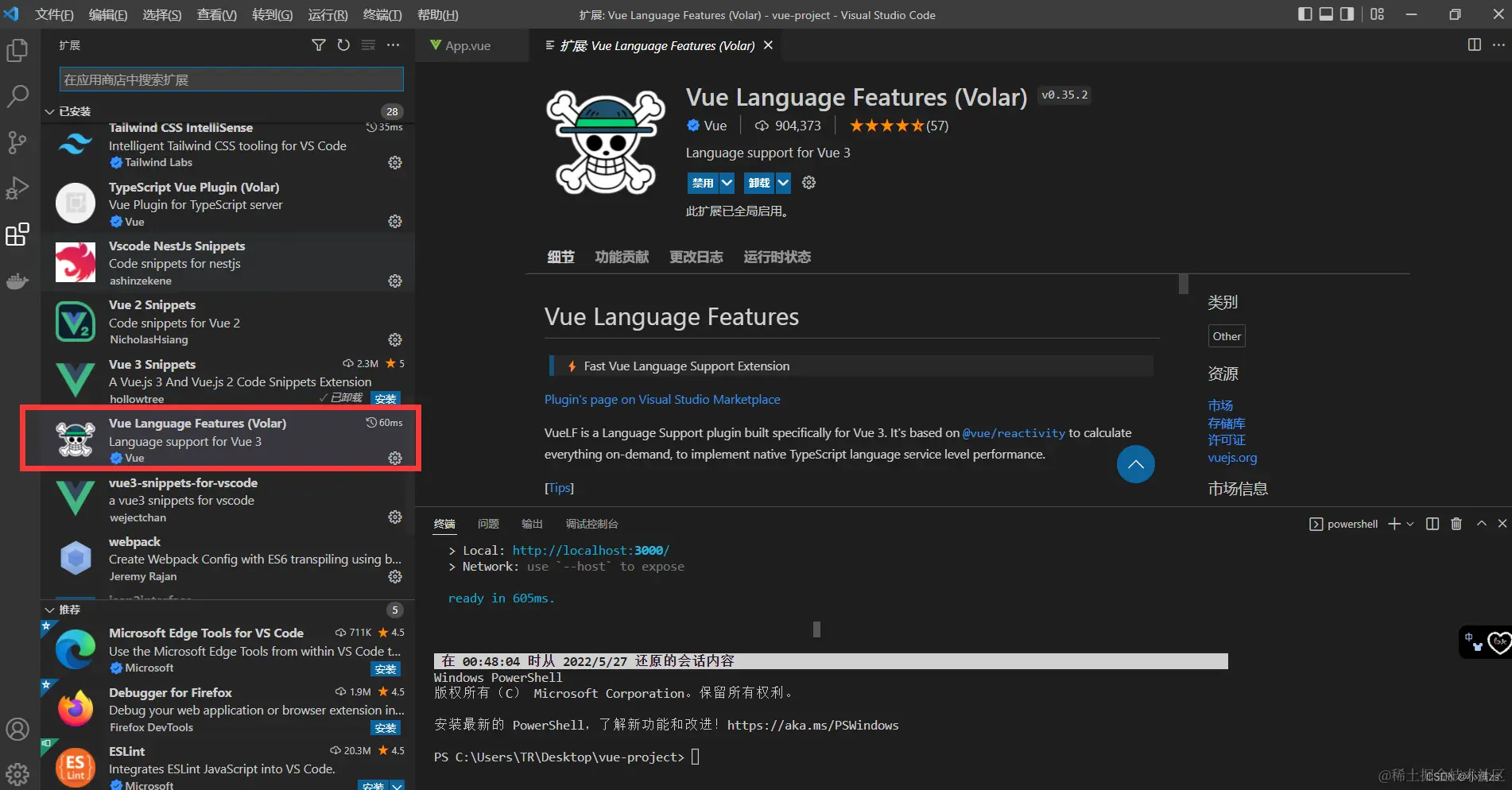The height and width of the screenshot is (790, 1512).
Task: Open the gear for vue3-snippets-for-vscode
Action: [395, 517]
